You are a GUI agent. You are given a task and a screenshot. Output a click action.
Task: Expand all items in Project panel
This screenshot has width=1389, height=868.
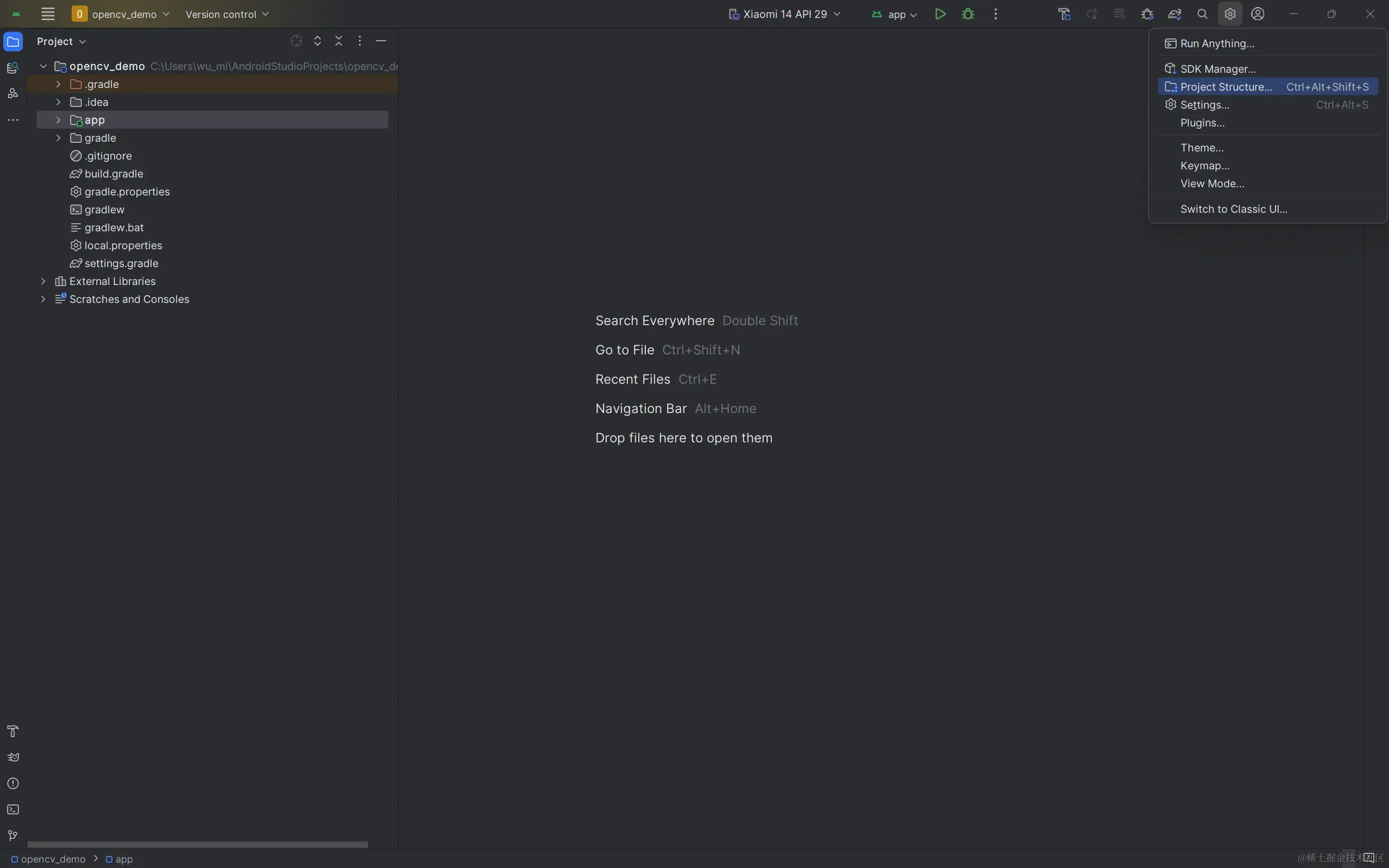(318, 41)
